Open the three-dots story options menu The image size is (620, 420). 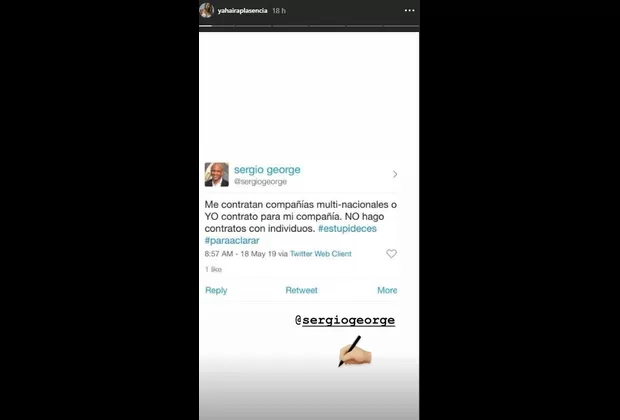[410, 10]
